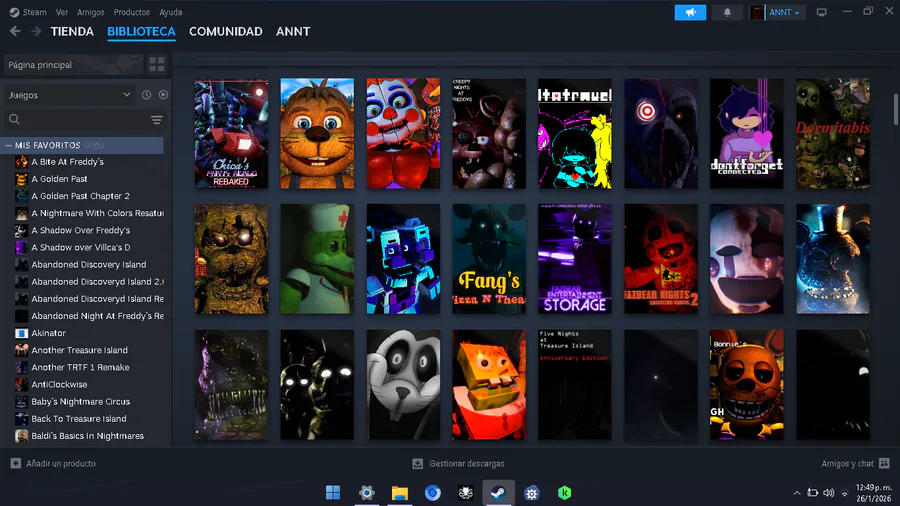This screenshot has width=900, height=506.
Task: Click Gestionar descargas
Action: click(467, 464)
